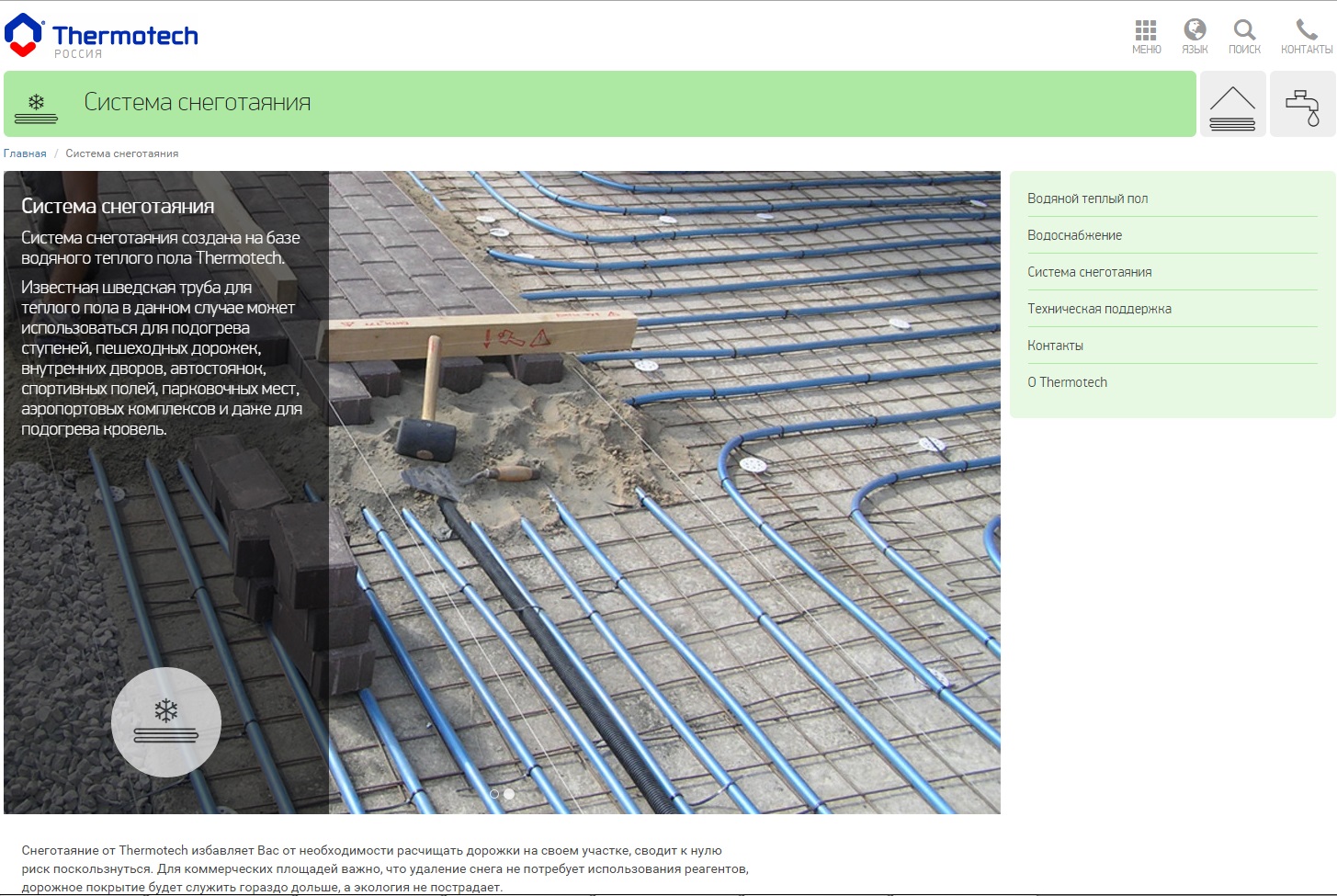
Task: Open Водяной теплый пол in side menu
Action: [x=1087, y=198]
